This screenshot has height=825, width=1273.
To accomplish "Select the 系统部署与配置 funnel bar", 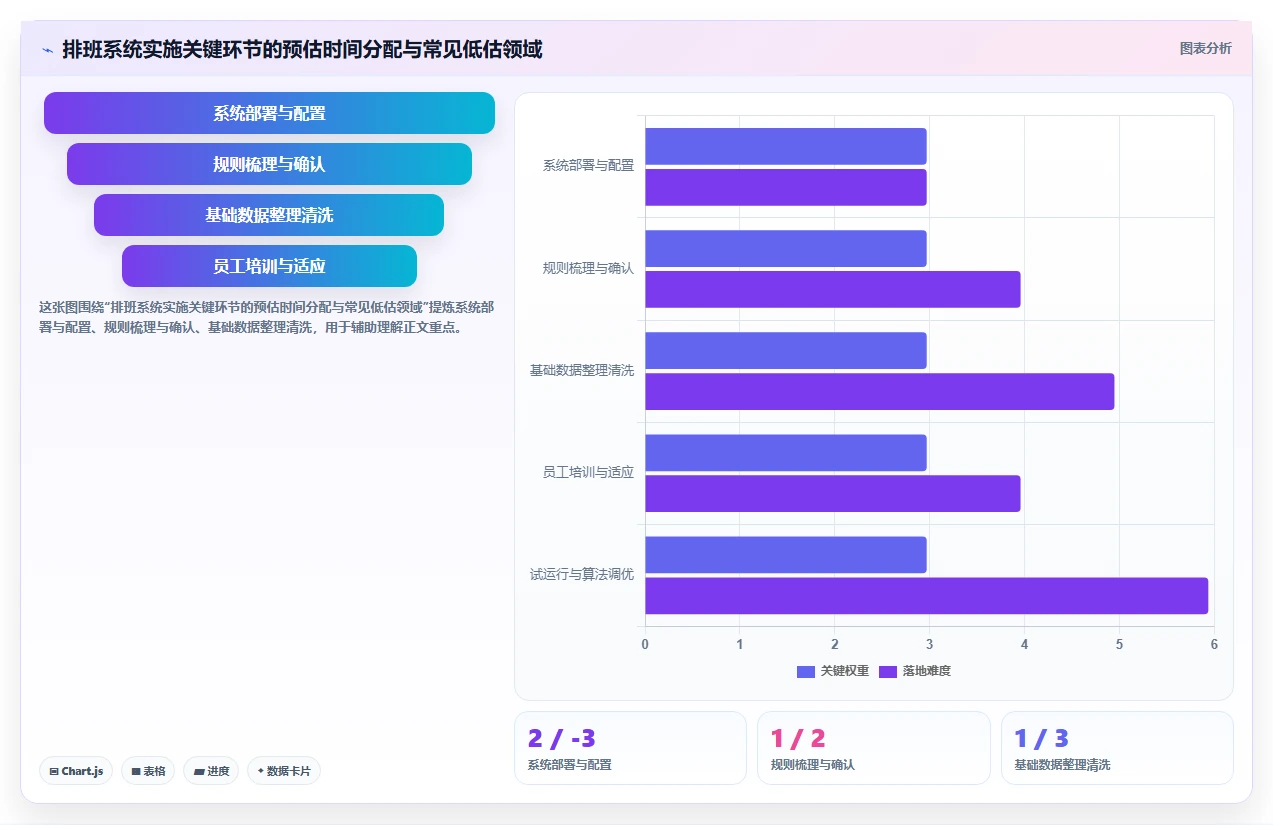I will point(269,113).
